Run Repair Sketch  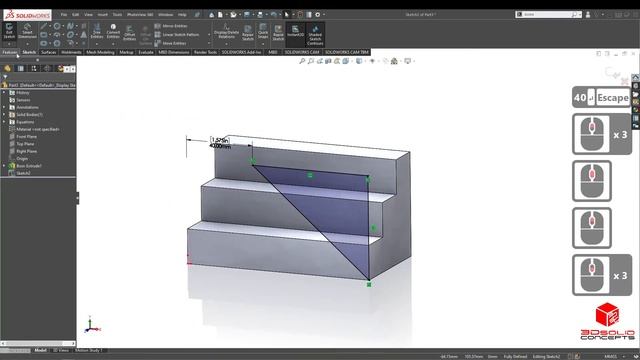(x=248, y=32)
